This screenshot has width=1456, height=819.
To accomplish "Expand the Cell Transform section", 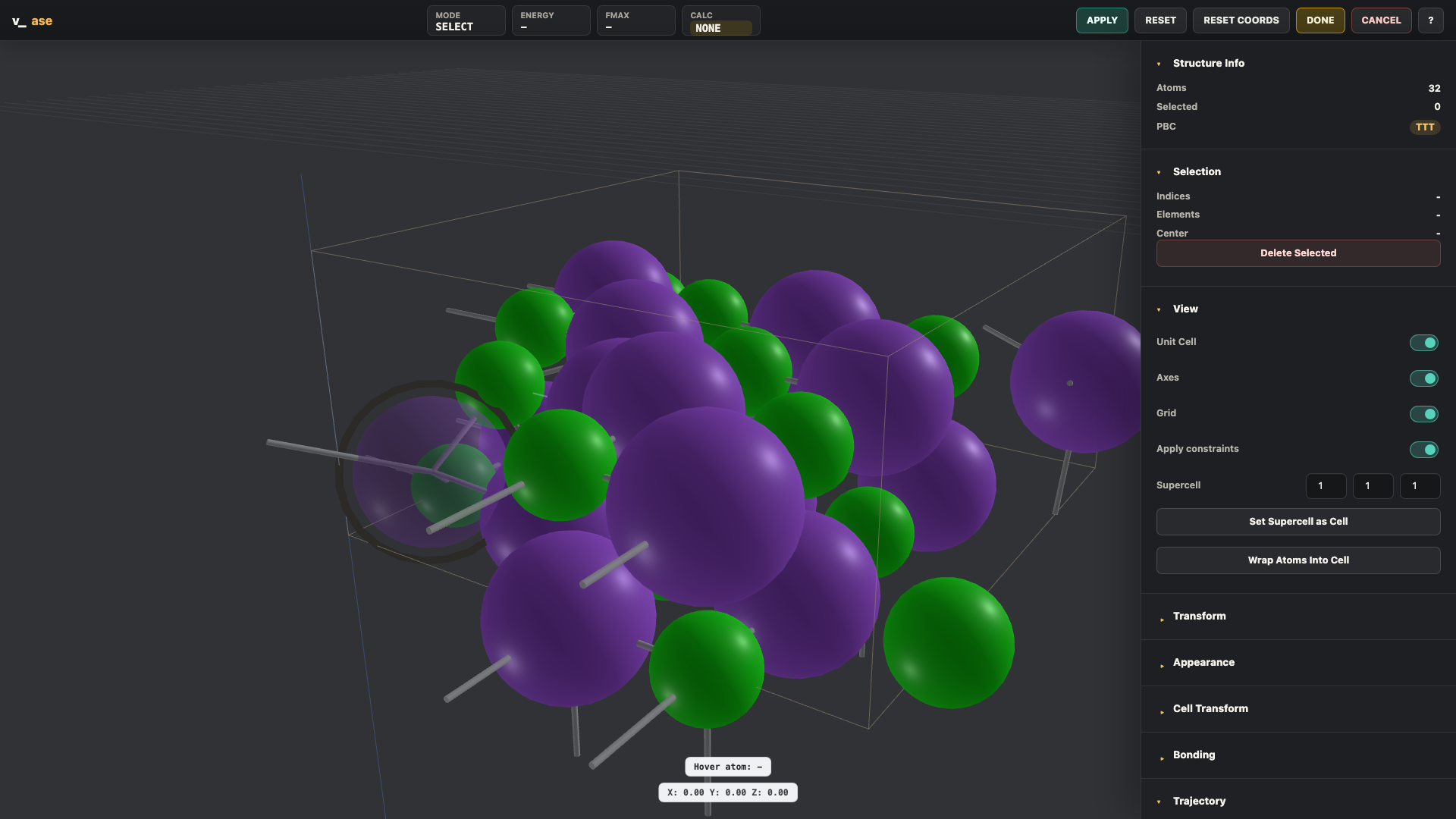I will 1210,709.
